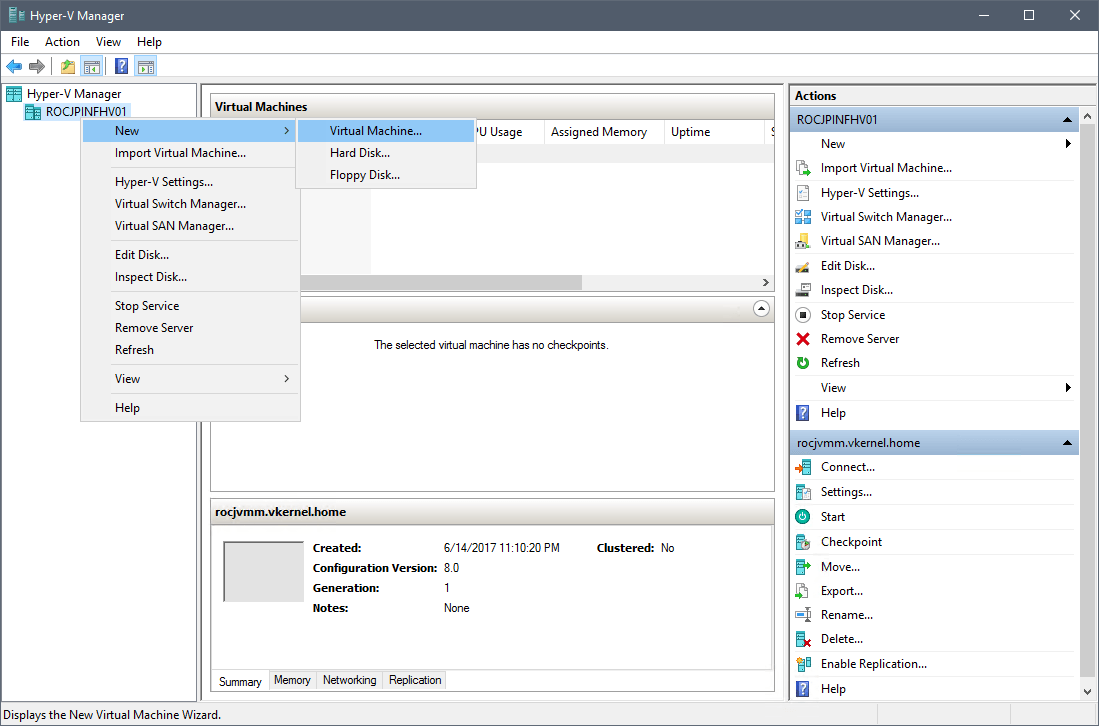
Task: Click the green Start power icon
Action: tap(803, 517)
